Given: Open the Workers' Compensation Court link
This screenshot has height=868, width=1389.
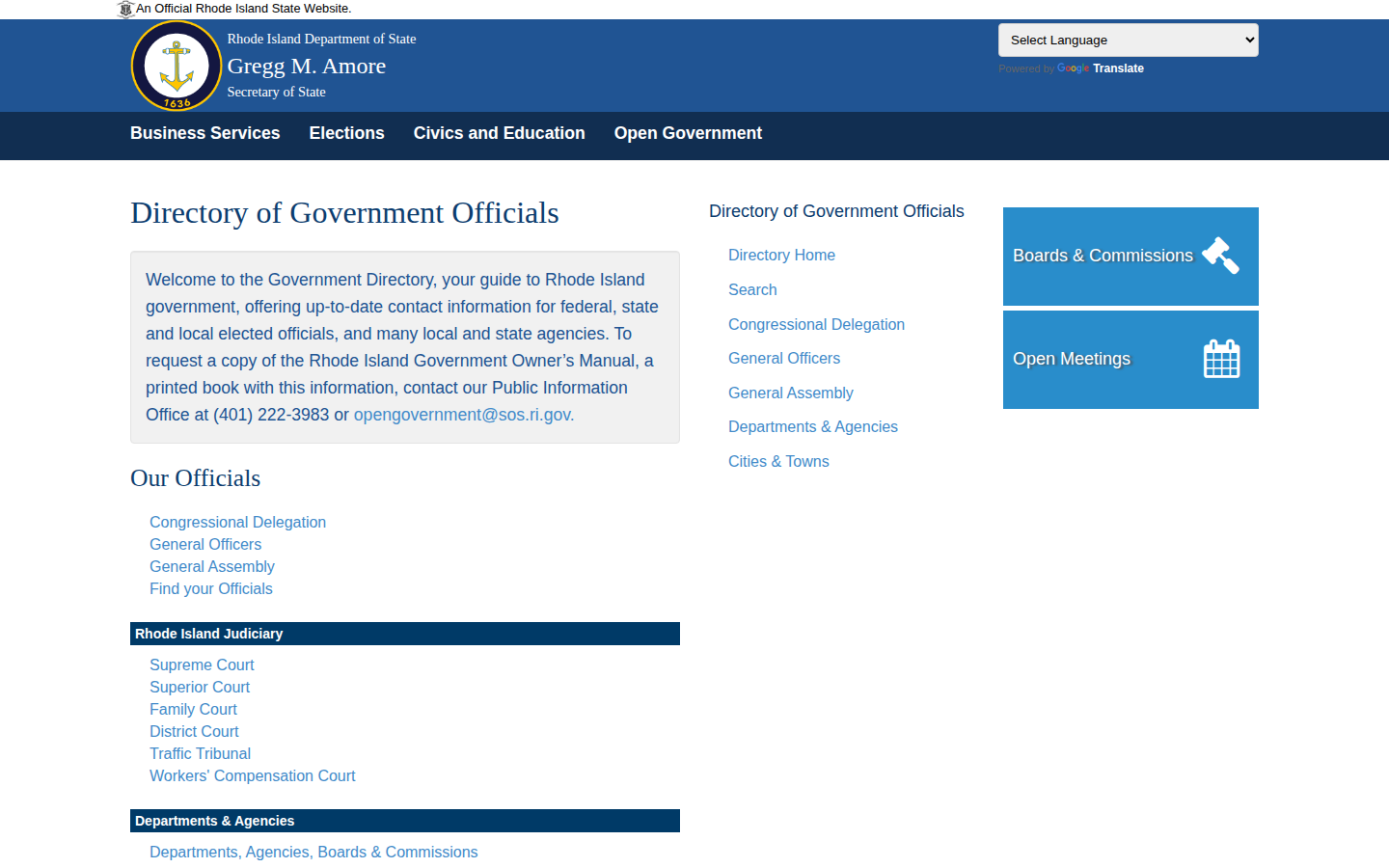Looking at the screenshot, I should pos(253,775).
